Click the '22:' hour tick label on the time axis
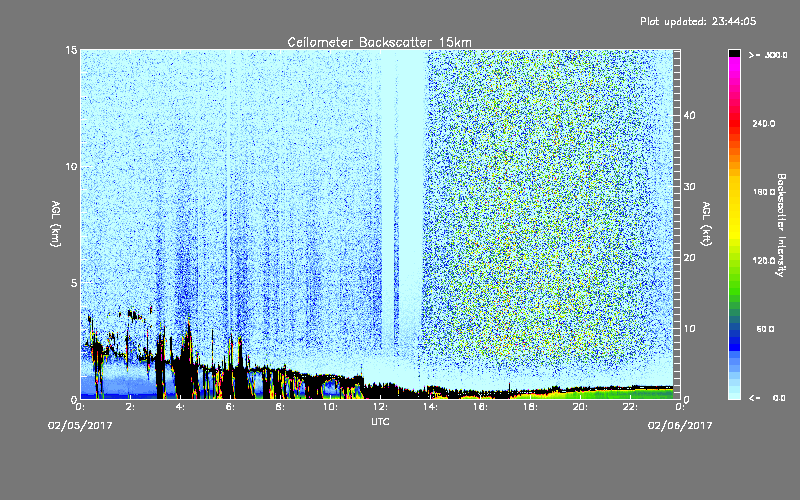The width and height of the screenshot is (800, 500). click(630, 407)
